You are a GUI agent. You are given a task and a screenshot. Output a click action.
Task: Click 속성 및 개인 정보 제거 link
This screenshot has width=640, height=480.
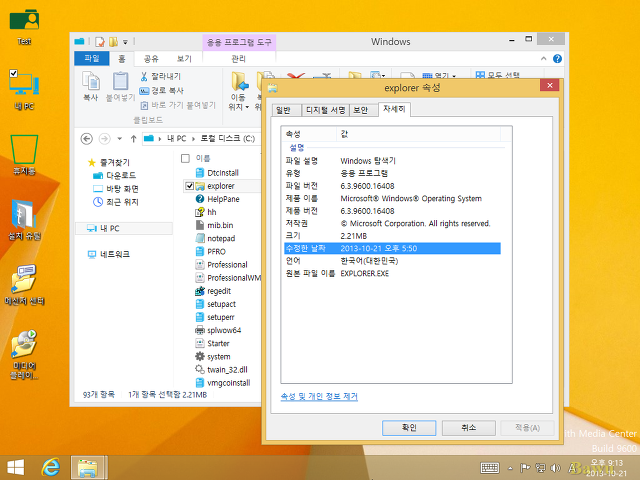(x=319, y=396)
